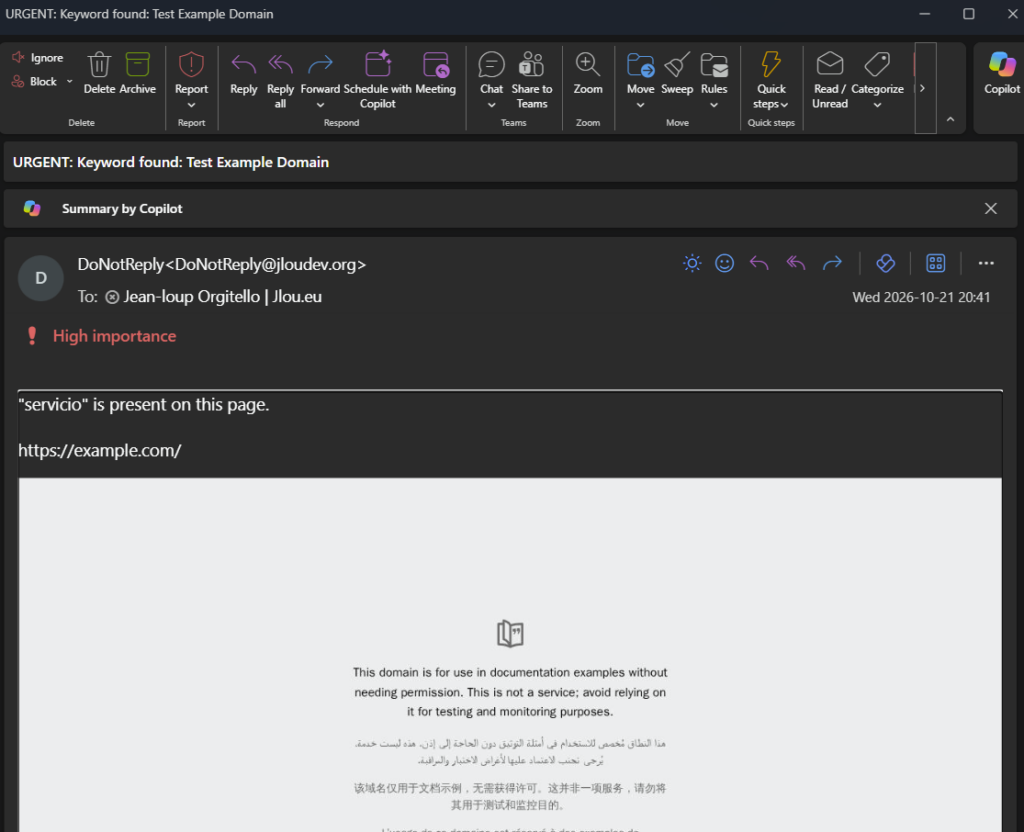1024x832 pixels.
Task: Minimize the email window
Action: (x=924, y=14)
